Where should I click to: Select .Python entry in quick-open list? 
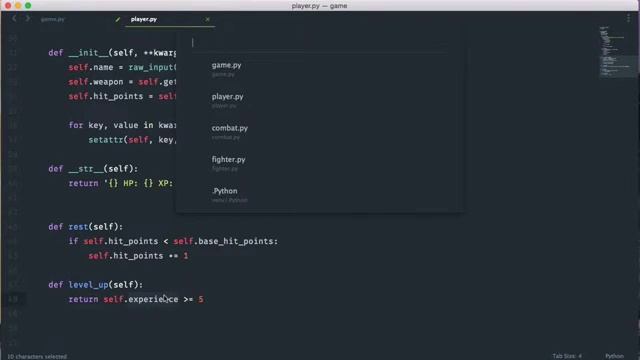[320, 195]
